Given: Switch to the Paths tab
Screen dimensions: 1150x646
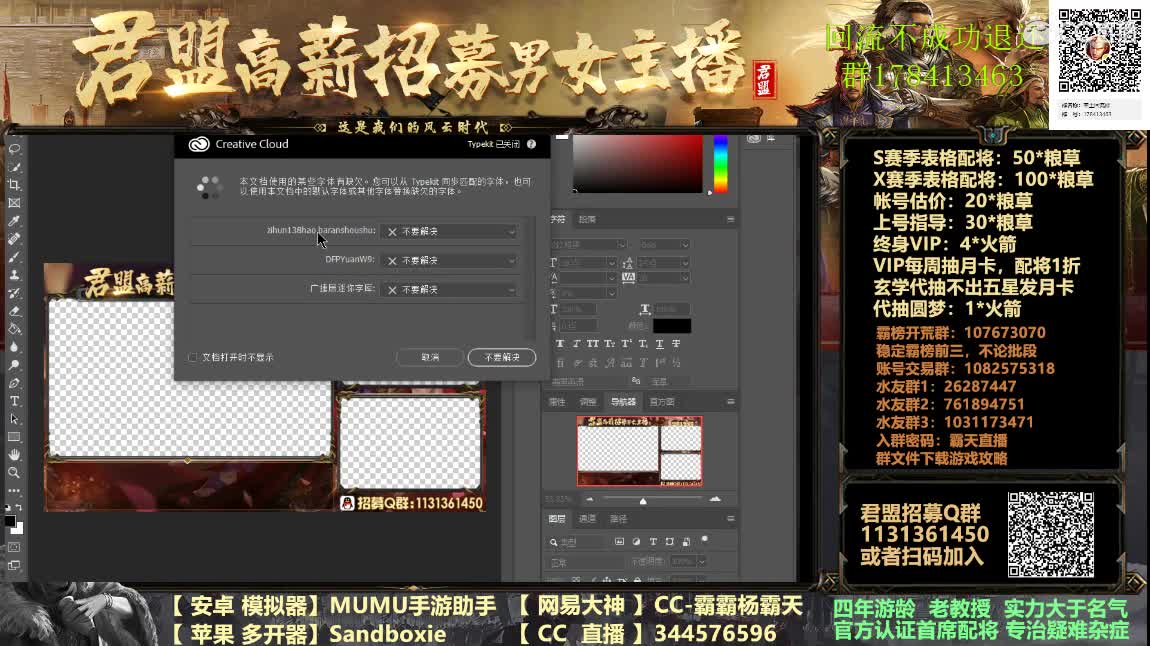Looking at the screenshot, I should coord(618,519).
